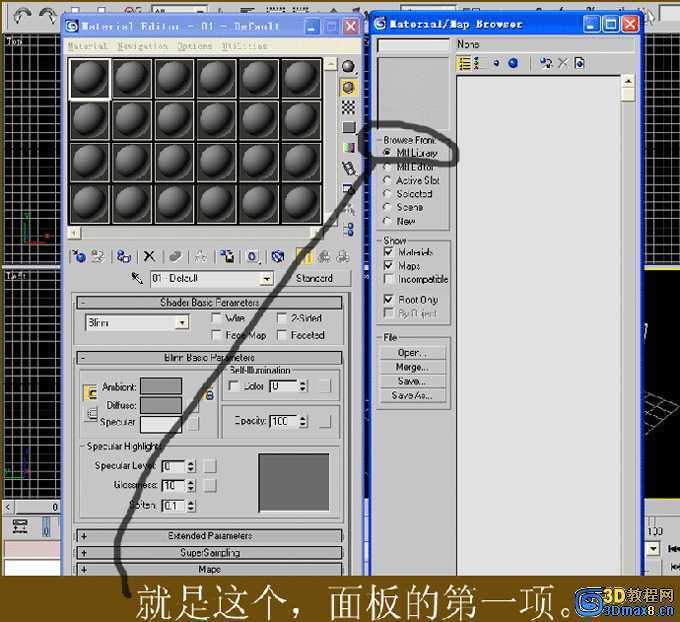Open material name dropdown 01 - Default
The height and width of the screenshot is (622, 680).
coord(266,278)
